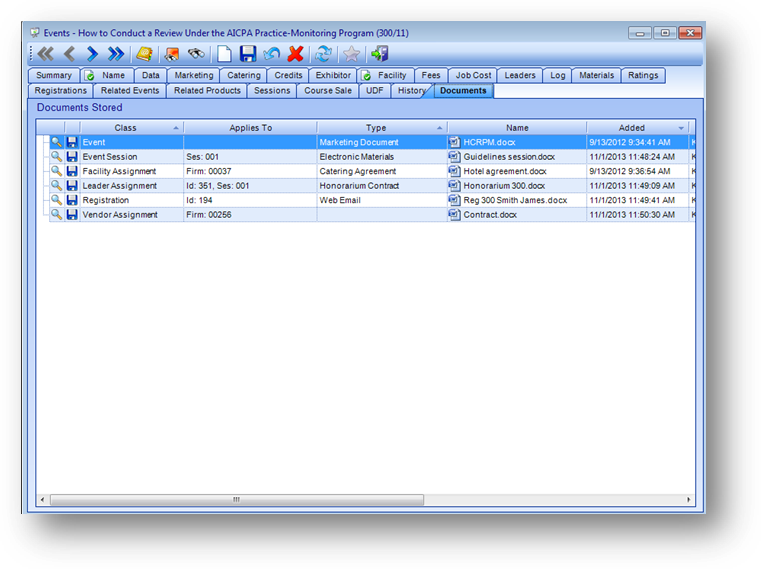
Task: Open the Summary tab
Action: tap(54, 75)
